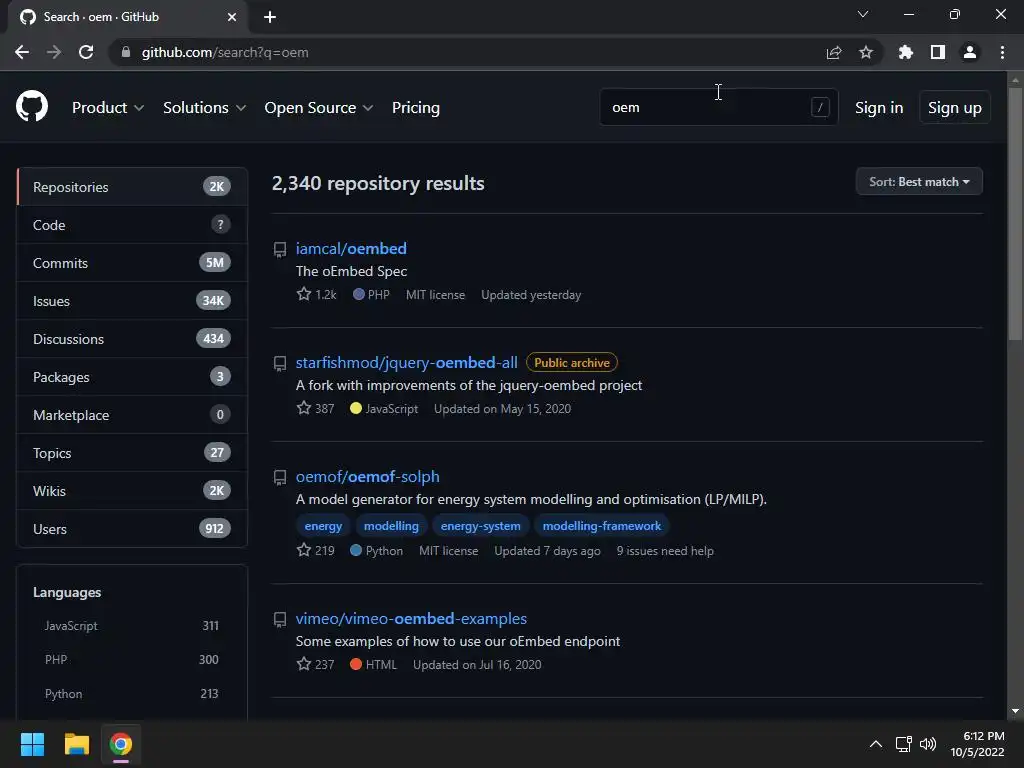
Task: Filter results by Python language
Action: click(131, 694)
